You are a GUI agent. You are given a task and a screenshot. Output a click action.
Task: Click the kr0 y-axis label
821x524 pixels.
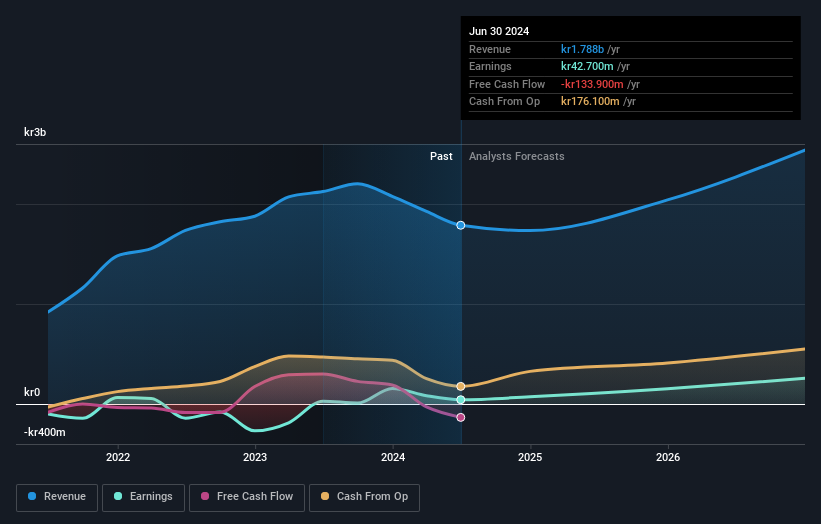(32, 392)
